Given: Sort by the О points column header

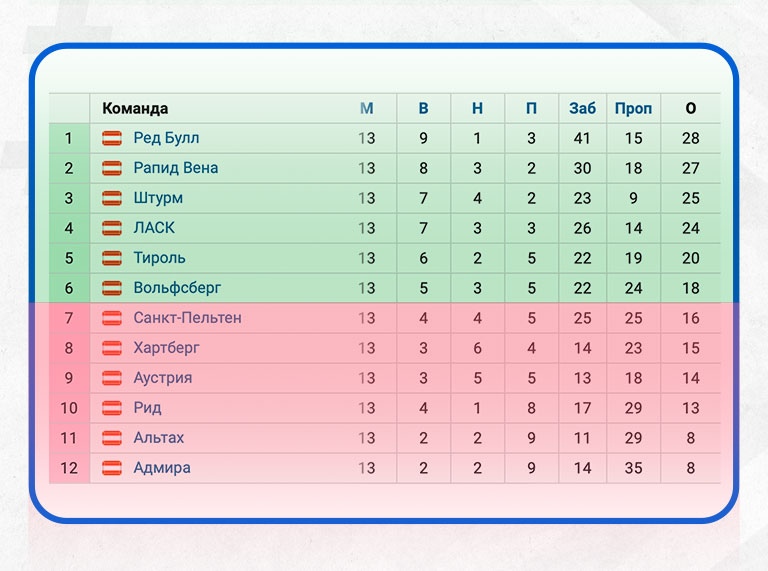Looking at the screenshot, I should click(x=690, y=108).
